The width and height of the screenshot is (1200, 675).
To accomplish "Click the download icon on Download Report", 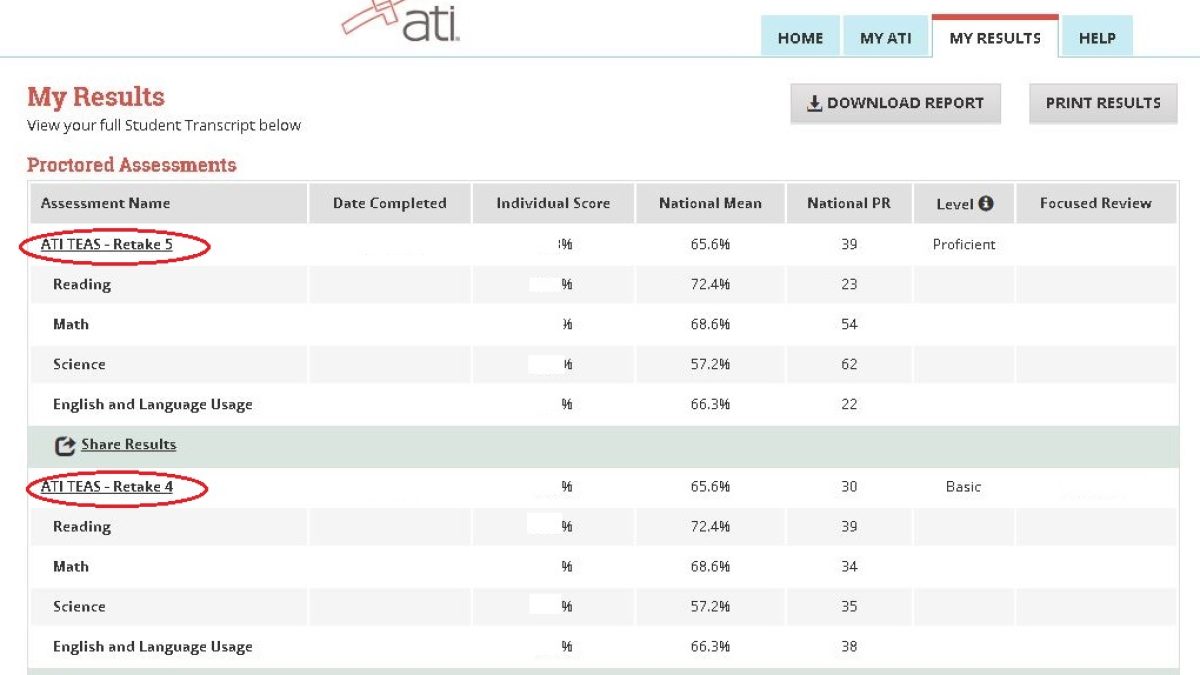I will click(814, 103).
